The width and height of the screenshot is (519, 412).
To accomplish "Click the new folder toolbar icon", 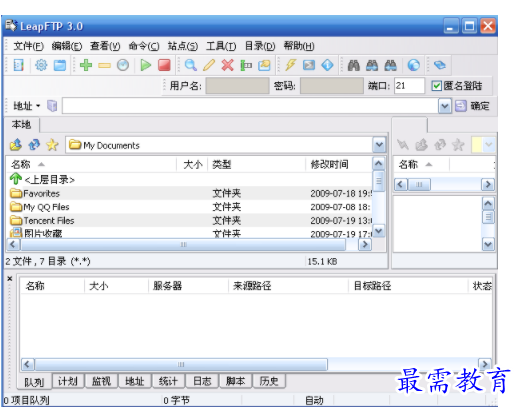I will (x=264, y=65).
